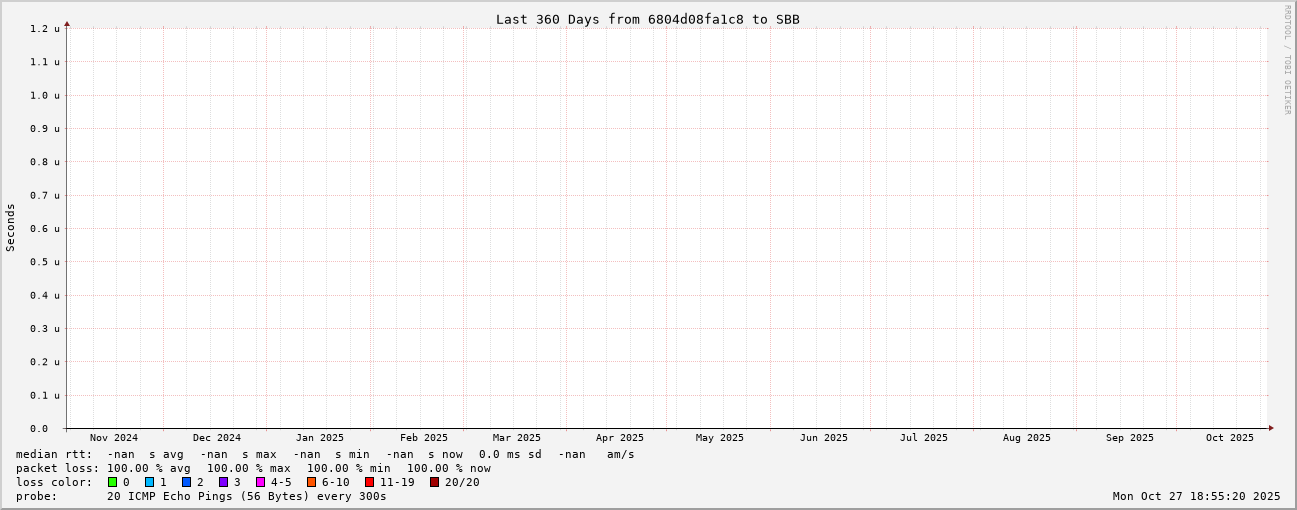Viewport: 1297px width, 510px height.
Task: Click the green loss color swatch for 0
Action: [x=113, y=482]
